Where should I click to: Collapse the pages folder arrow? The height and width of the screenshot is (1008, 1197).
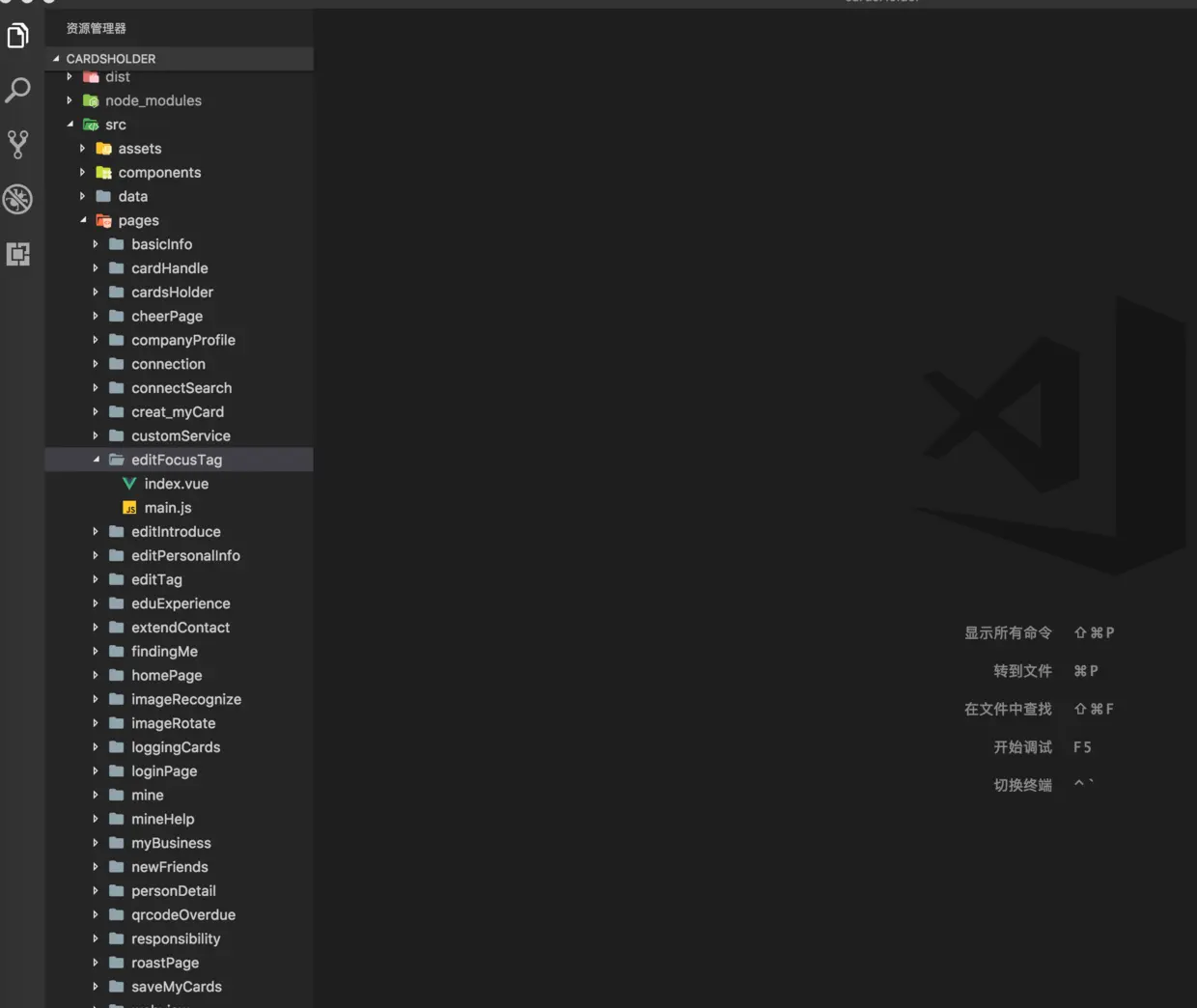(x=83, y=220)
